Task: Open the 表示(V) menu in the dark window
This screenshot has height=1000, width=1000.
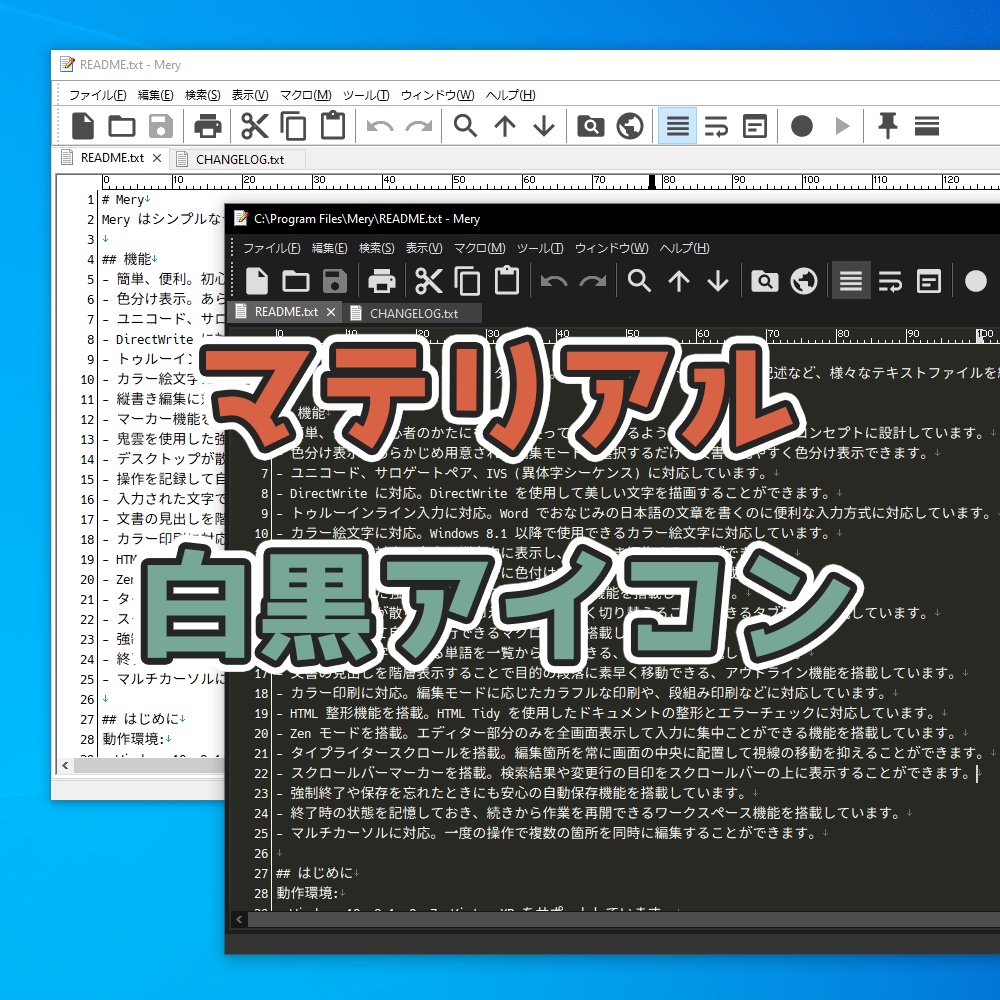Action: (x=424, y=248)
